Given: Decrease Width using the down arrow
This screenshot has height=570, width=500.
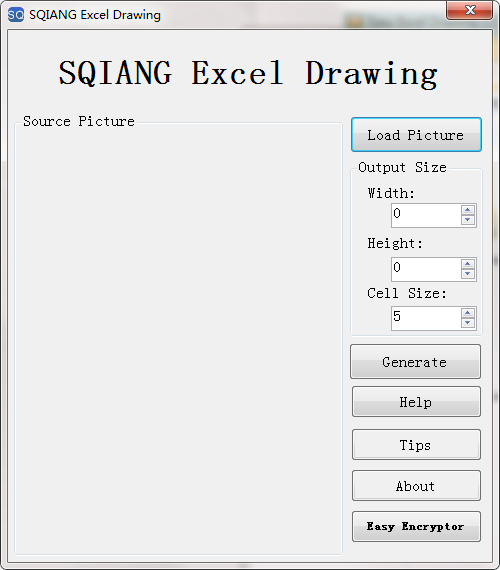Looking at the screenshot, I should (468, 220).
